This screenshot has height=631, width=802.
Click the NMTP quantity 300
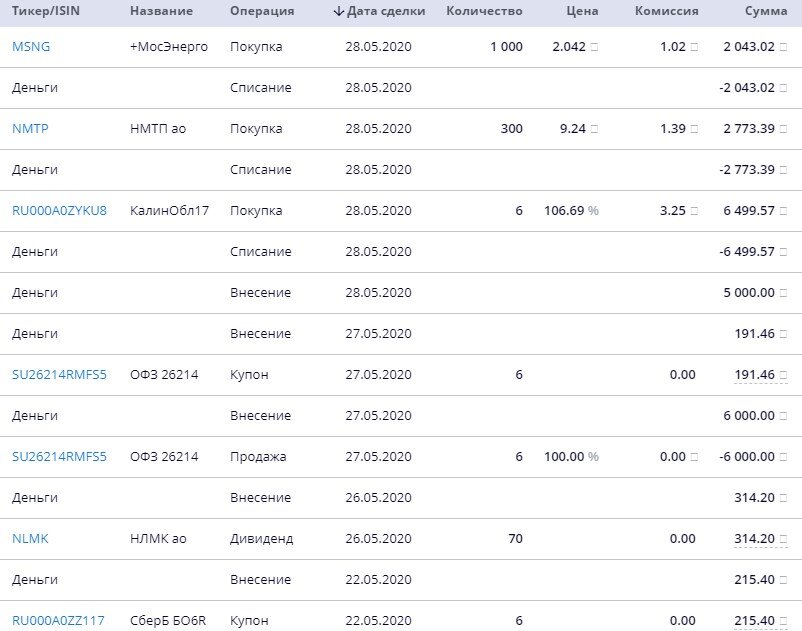click(x=511, y=128)
